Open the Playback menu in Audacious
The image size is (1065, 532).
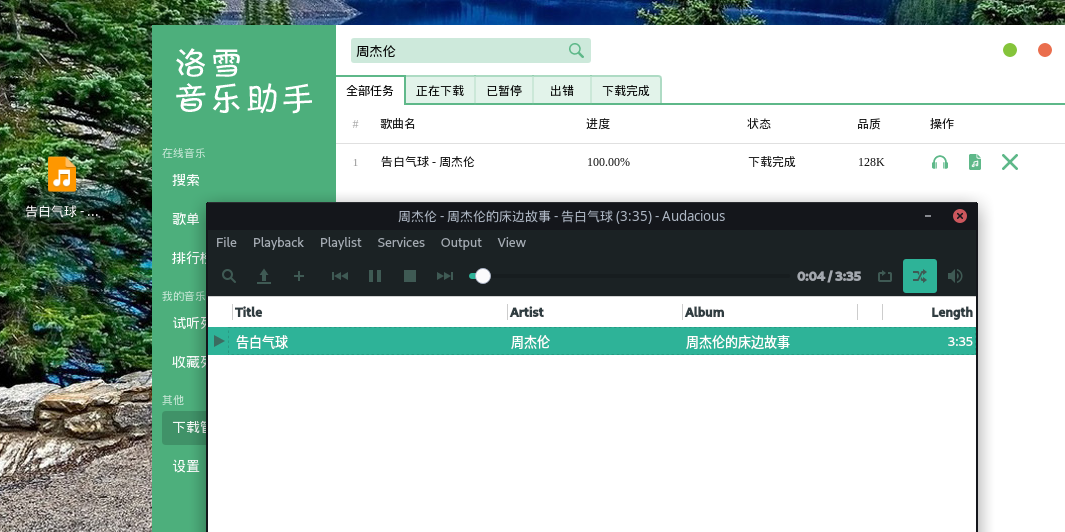pyautogui.click(x=278, y=243)
